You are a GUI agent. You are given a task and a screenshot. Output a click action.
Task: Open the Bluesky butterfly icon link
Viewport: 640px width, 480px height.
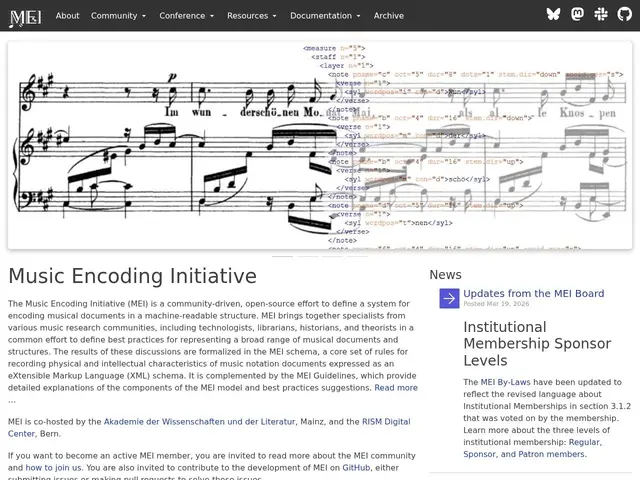(553, 14)
